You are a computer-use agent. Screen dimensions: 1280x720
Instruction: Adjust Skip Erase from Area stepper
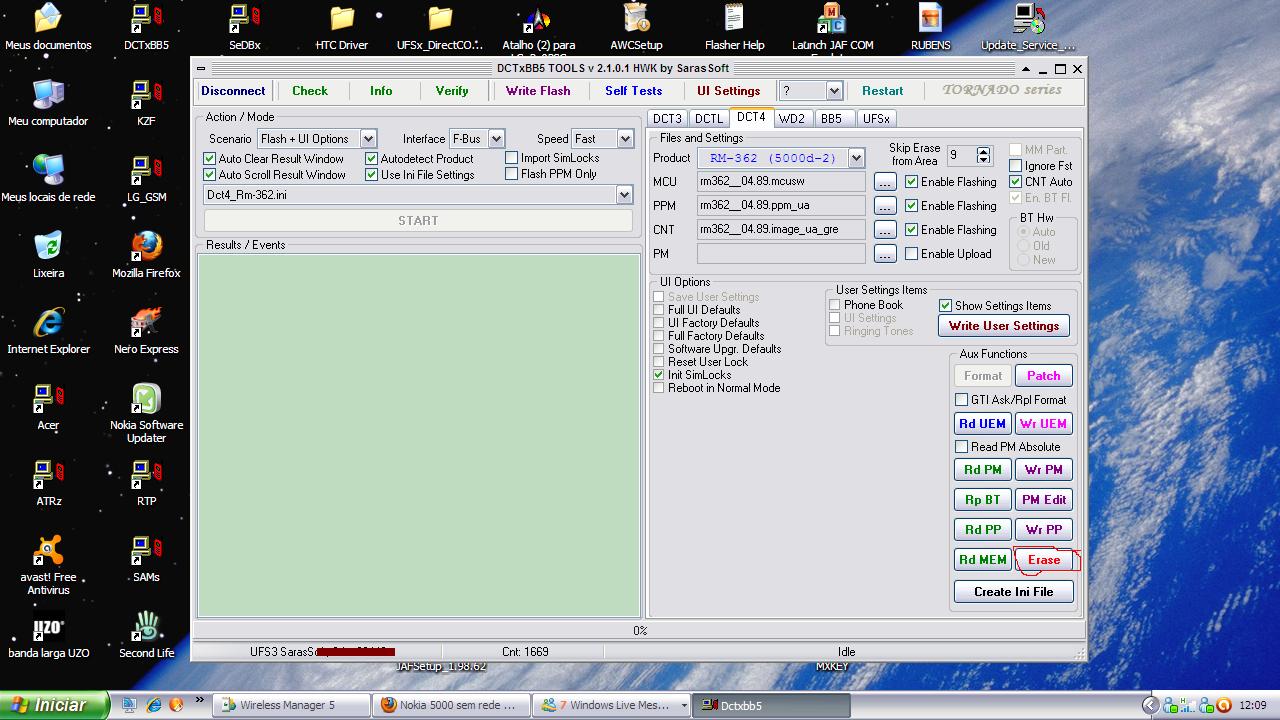pyautogui.click(x=983, y=155)
